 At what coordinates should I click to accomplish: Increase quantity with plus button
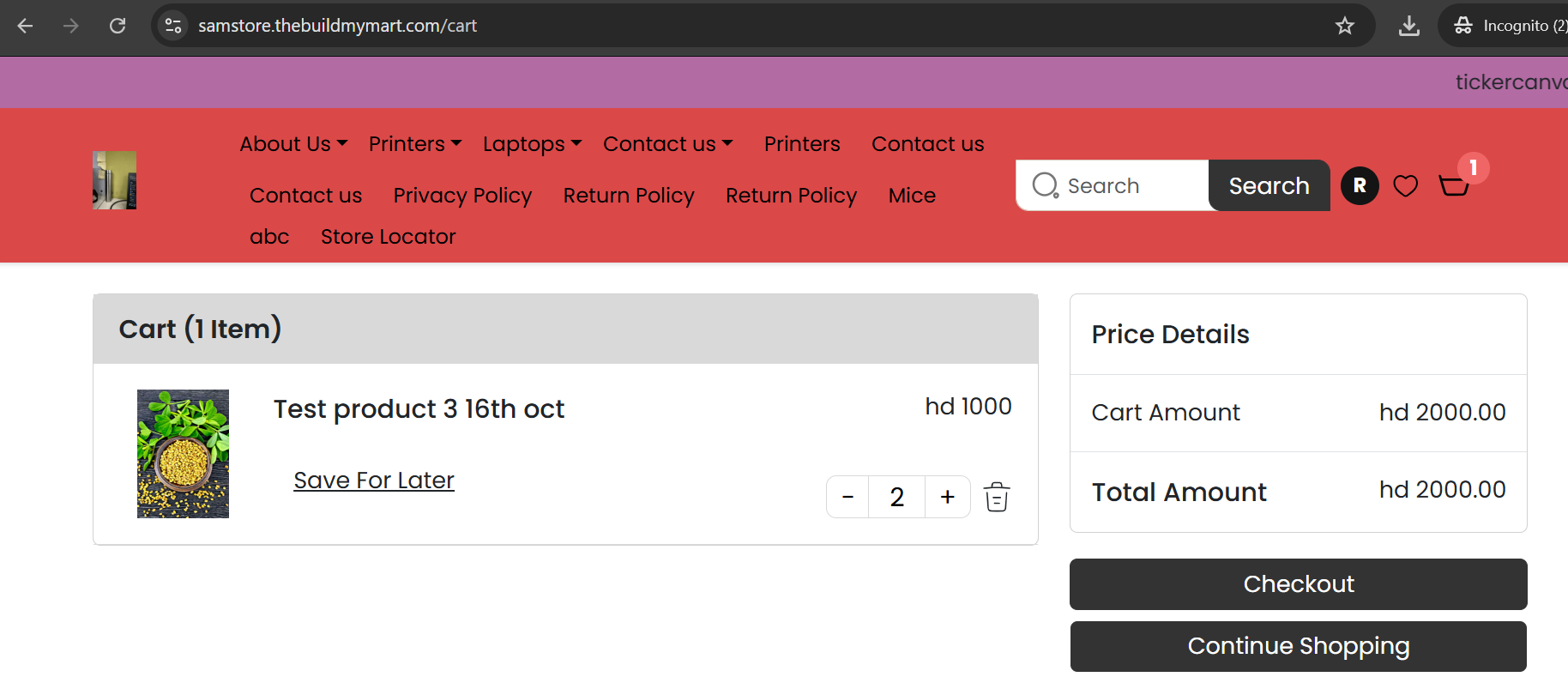[x=948, y=497]
